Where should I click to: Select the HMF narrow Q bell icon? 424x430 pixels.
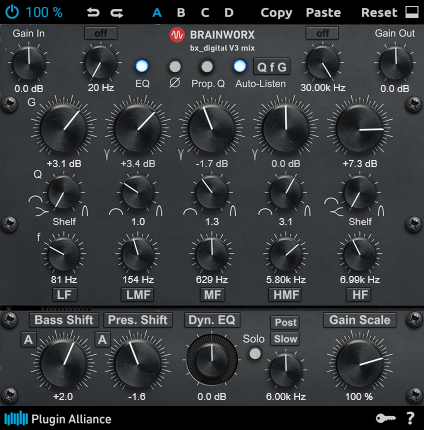[308, 211]
